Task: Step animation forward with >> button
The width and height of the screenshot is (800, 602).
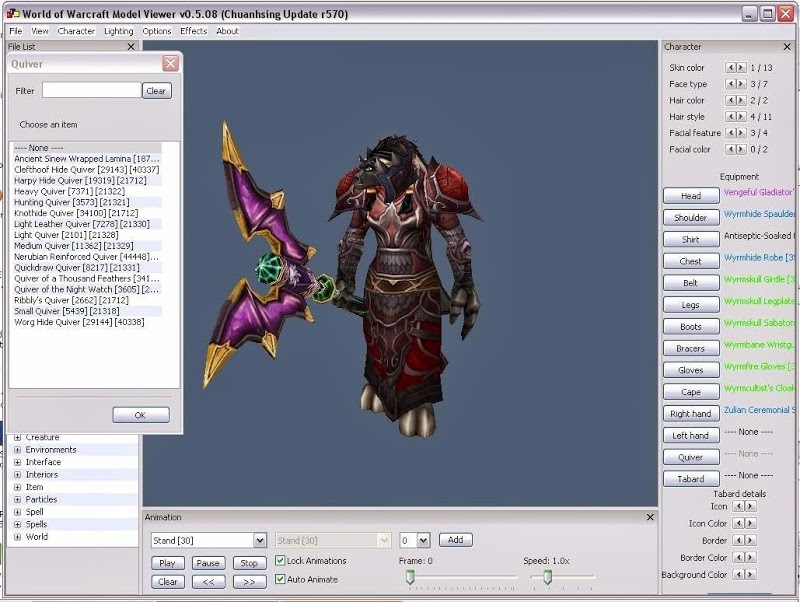Action: 249,582
